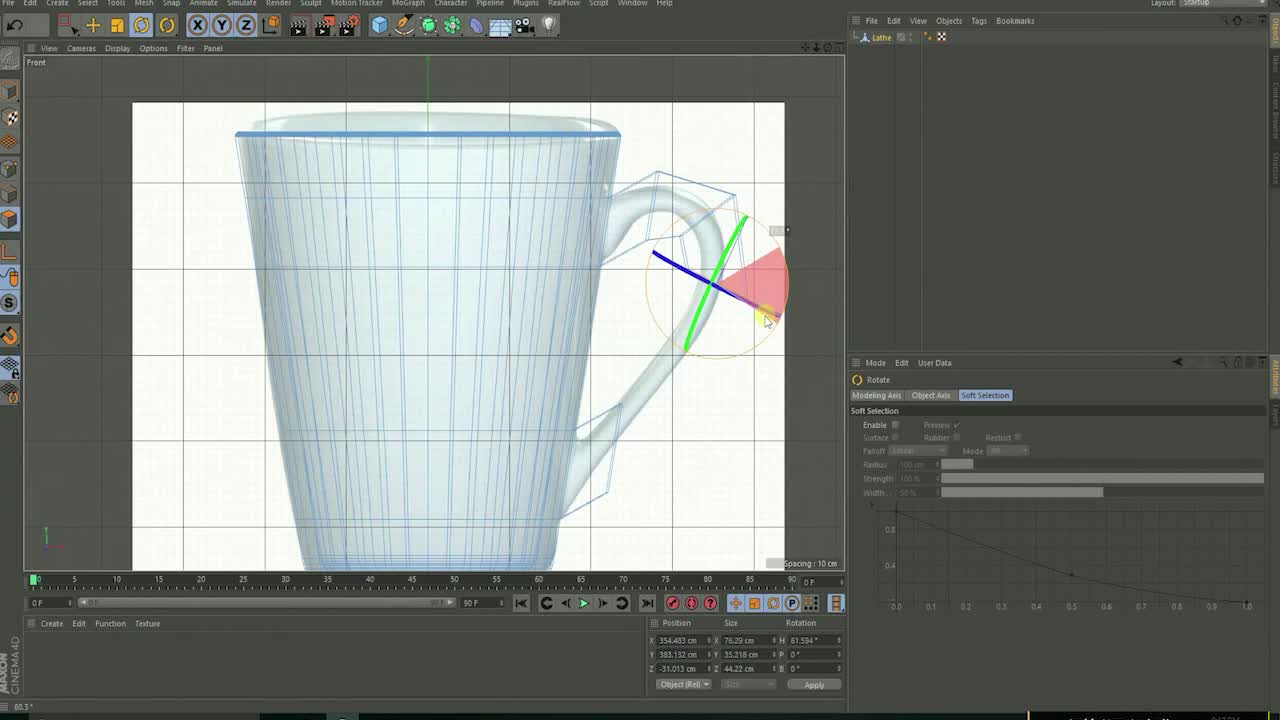Toggle the Surface checkbox

click(x=895, y=437)
